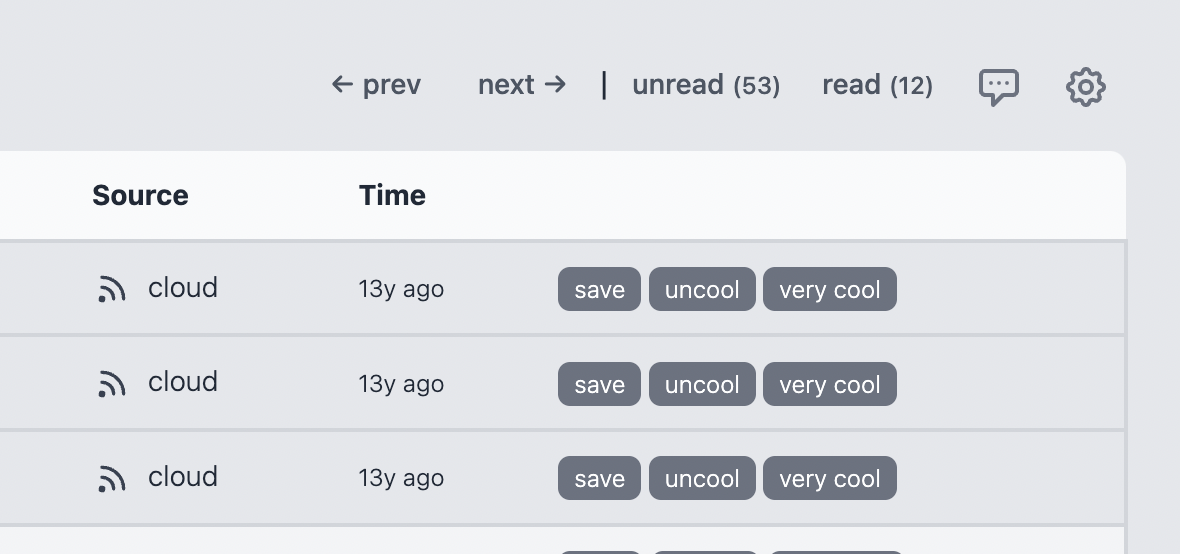Mark third cloud item as uncool
1180x554 pixels.
tap(702, 478)
